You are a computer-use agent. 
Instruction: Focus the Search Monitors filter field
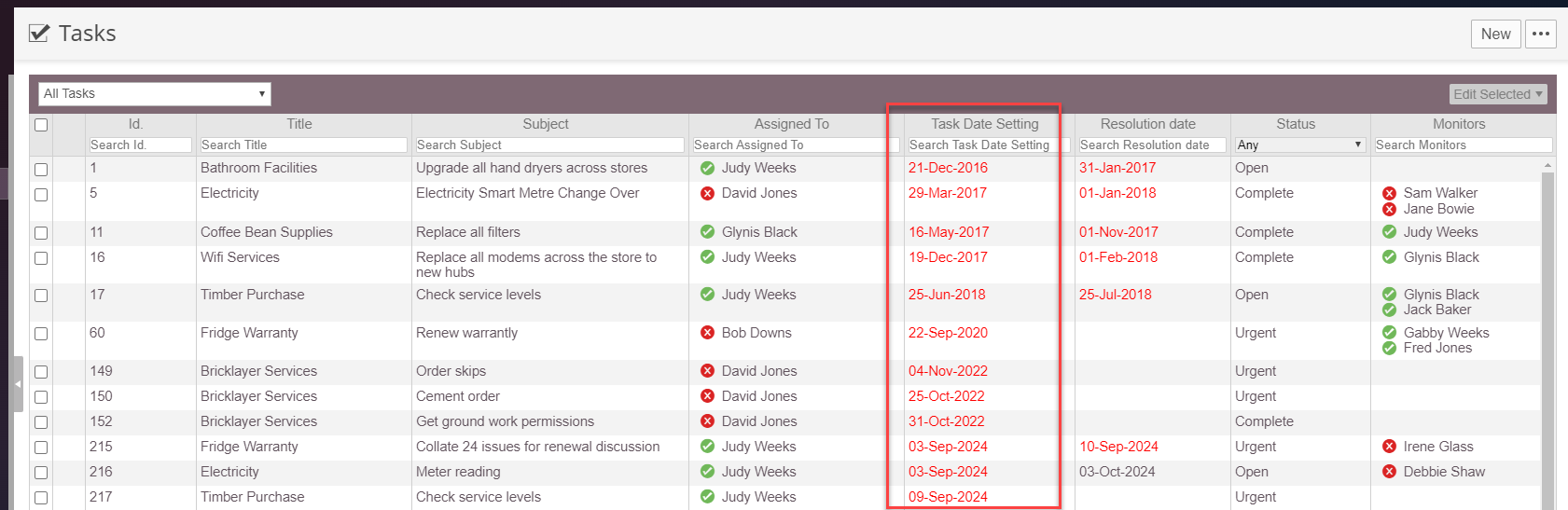[1463, 145]
